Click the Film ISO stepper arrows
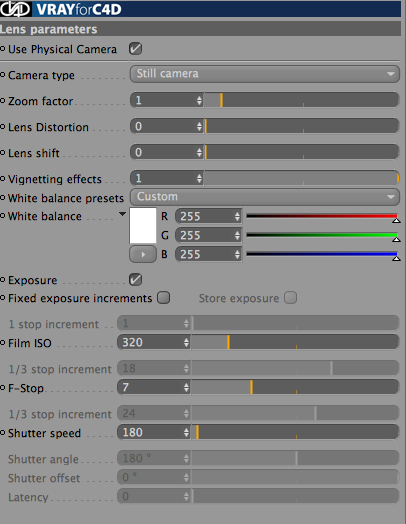The width and height of the screenshot is (406, 524). coord(186,343)
